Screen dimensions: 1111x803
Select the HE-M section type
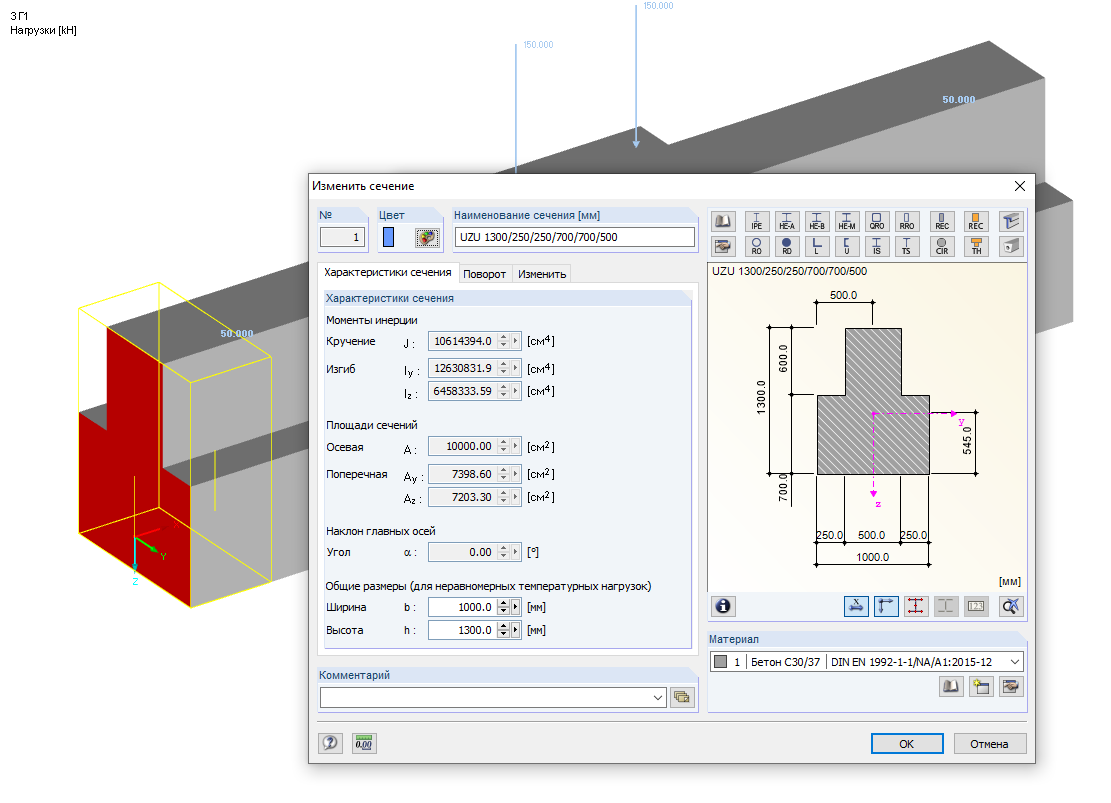pos(847,222)
